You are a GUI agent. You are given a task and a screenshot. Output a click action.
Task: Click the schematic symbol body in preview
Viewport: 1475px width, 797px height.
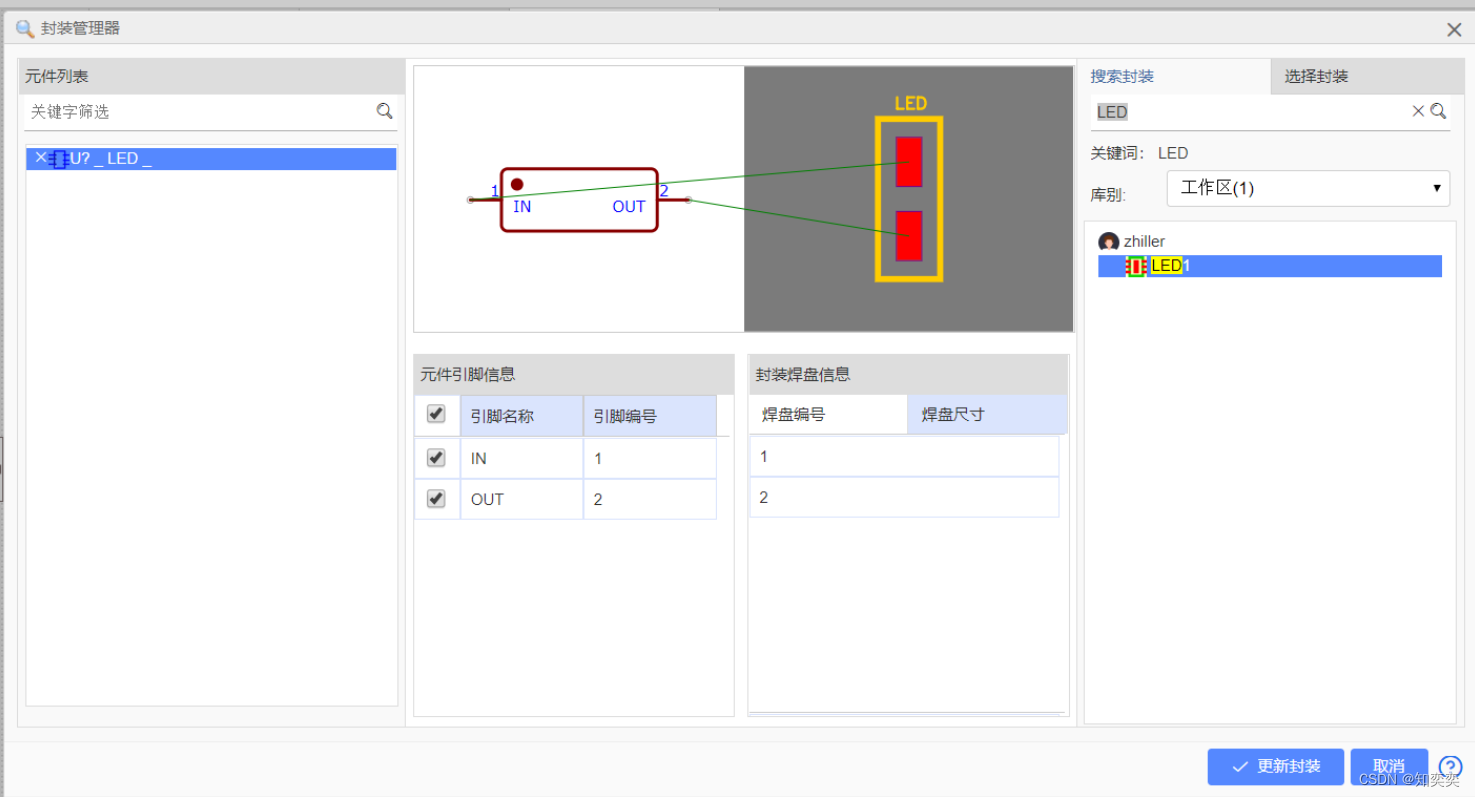pyautogui.click(x=579, y=200)
